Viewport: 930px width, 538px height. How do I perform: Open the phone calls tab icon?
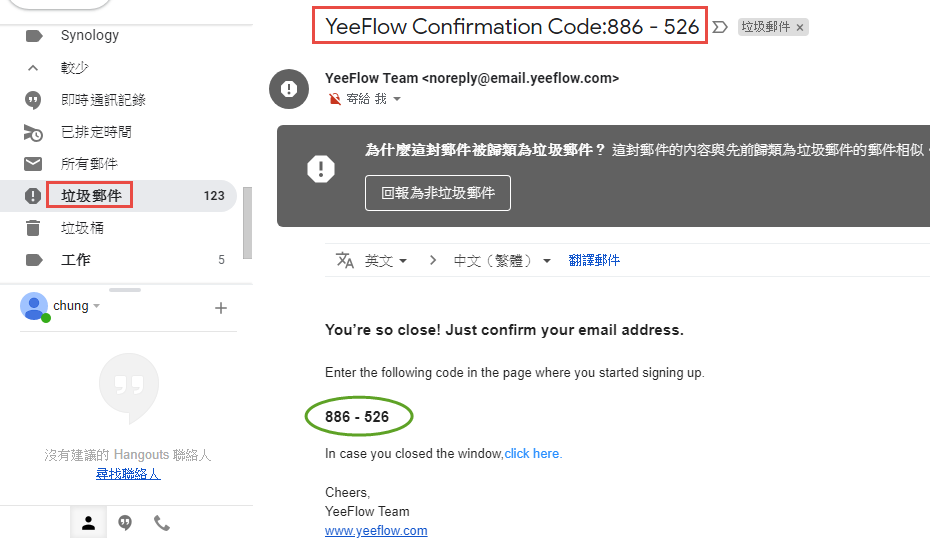click(x=162, y=523)
